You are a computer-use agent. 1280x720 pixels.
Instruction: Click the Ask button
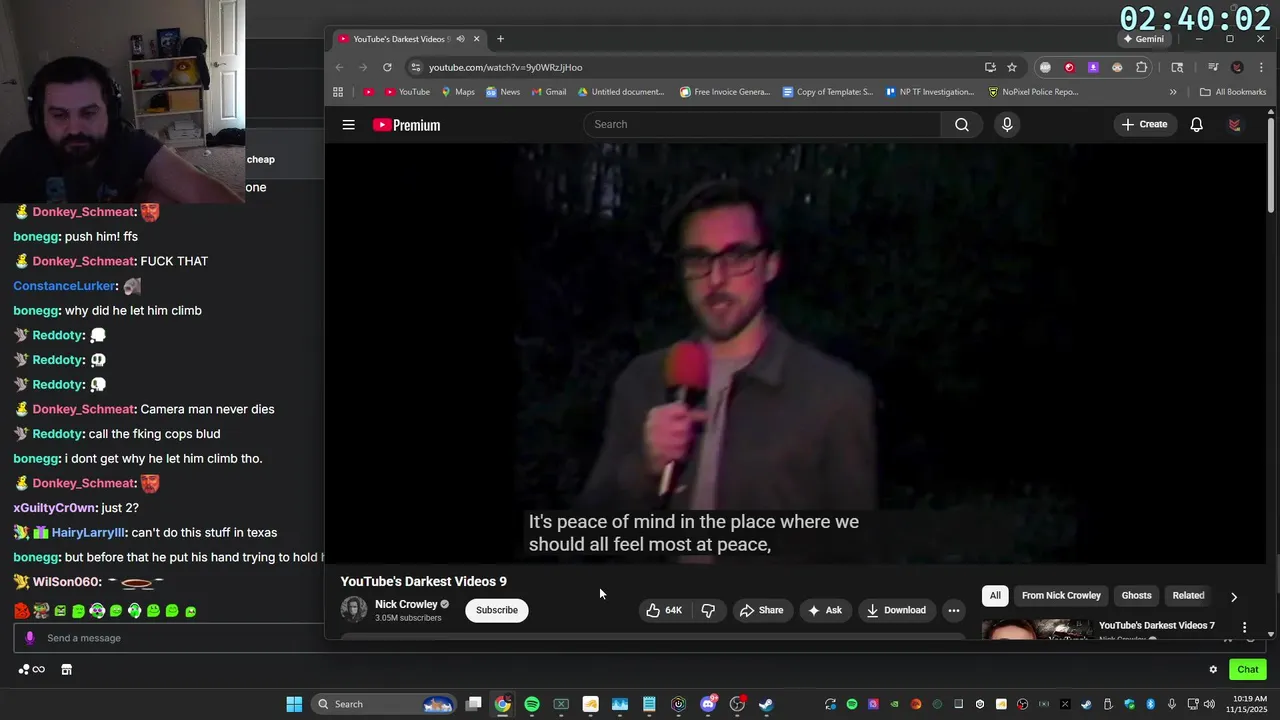825,610
